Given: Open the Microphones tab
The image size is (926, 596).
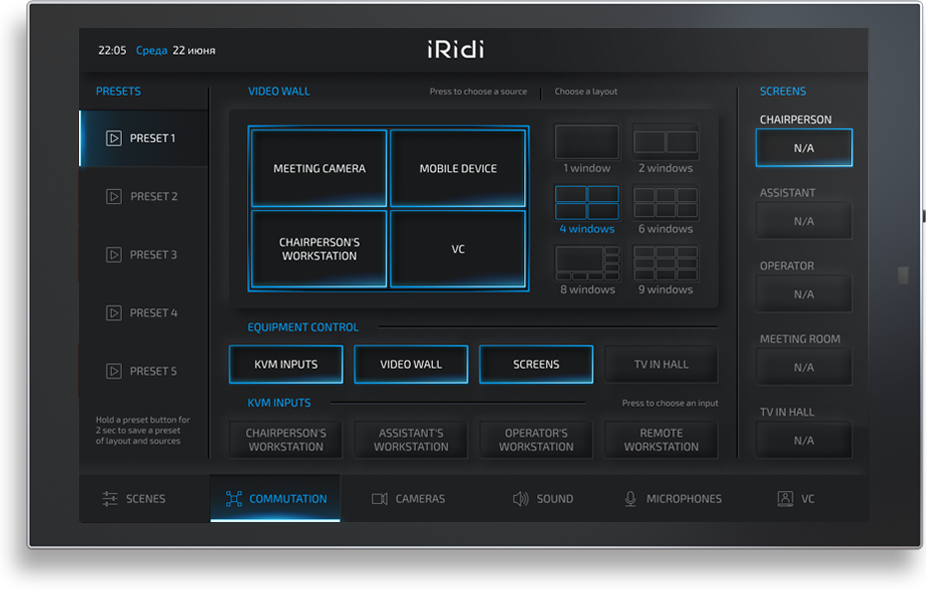Looking at the screenshot, I should tap(672, 499).
